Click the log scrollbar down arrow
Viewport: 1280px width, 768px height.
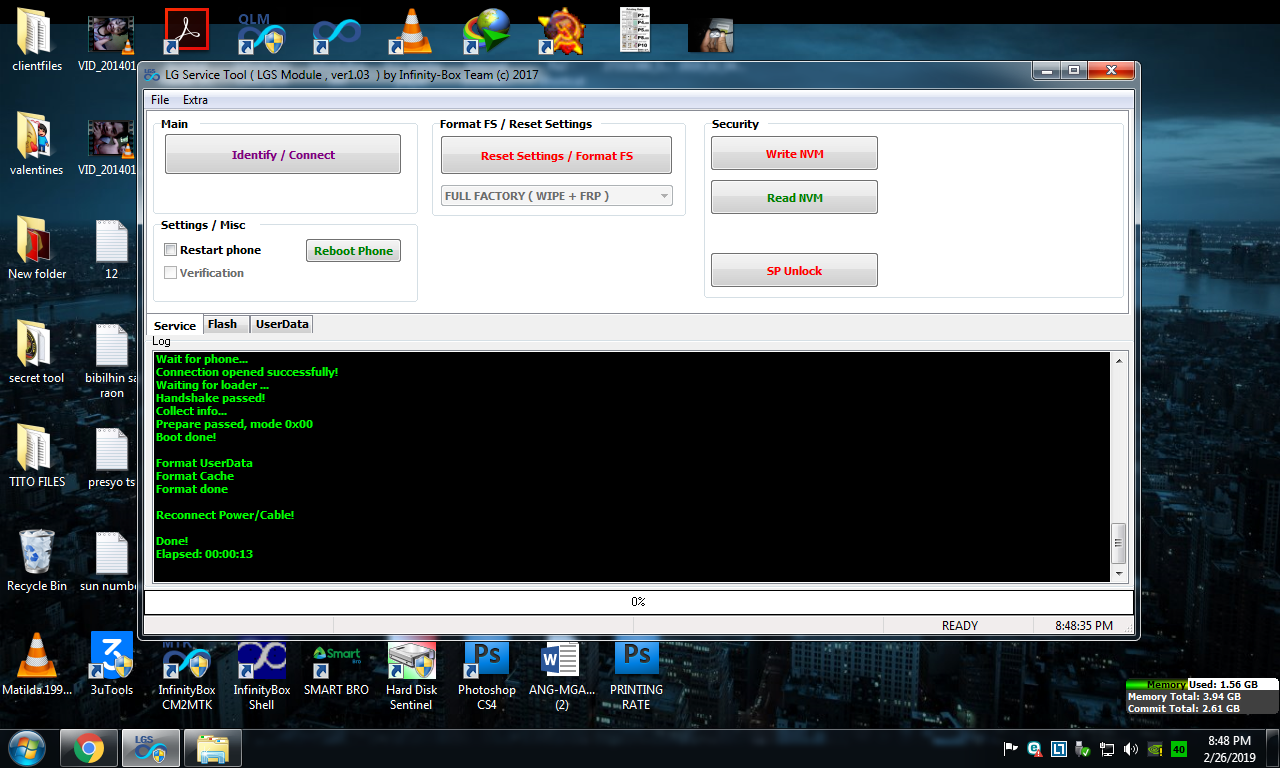tap(1119, 573)
